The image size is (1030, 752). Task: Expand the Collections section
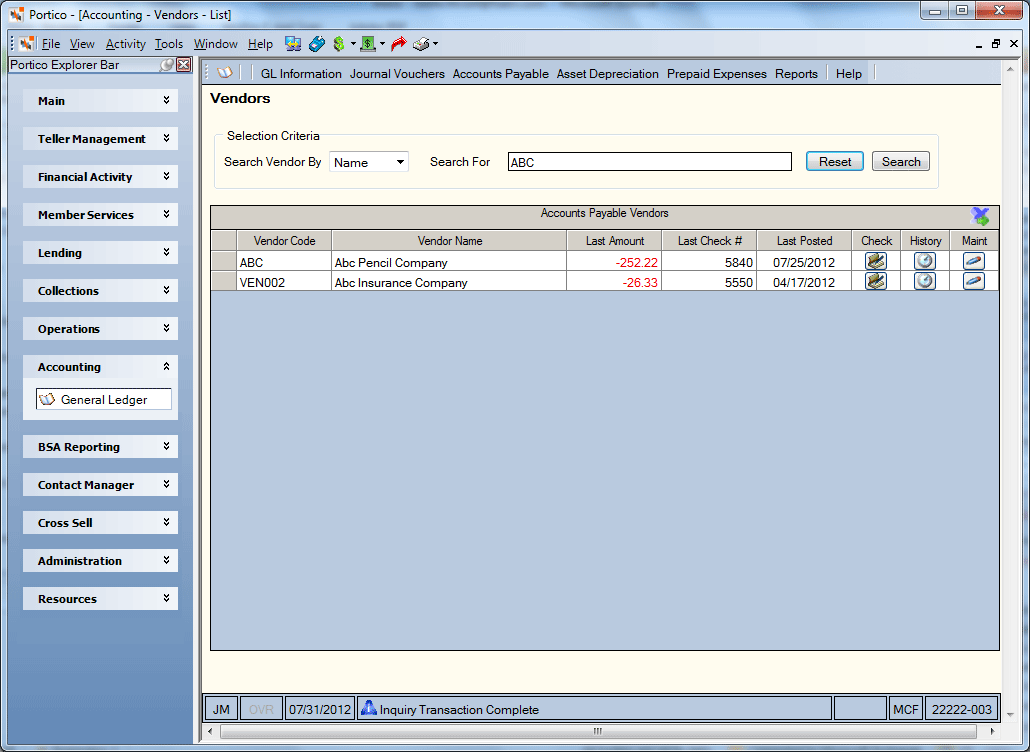click(x=101, y=291)
